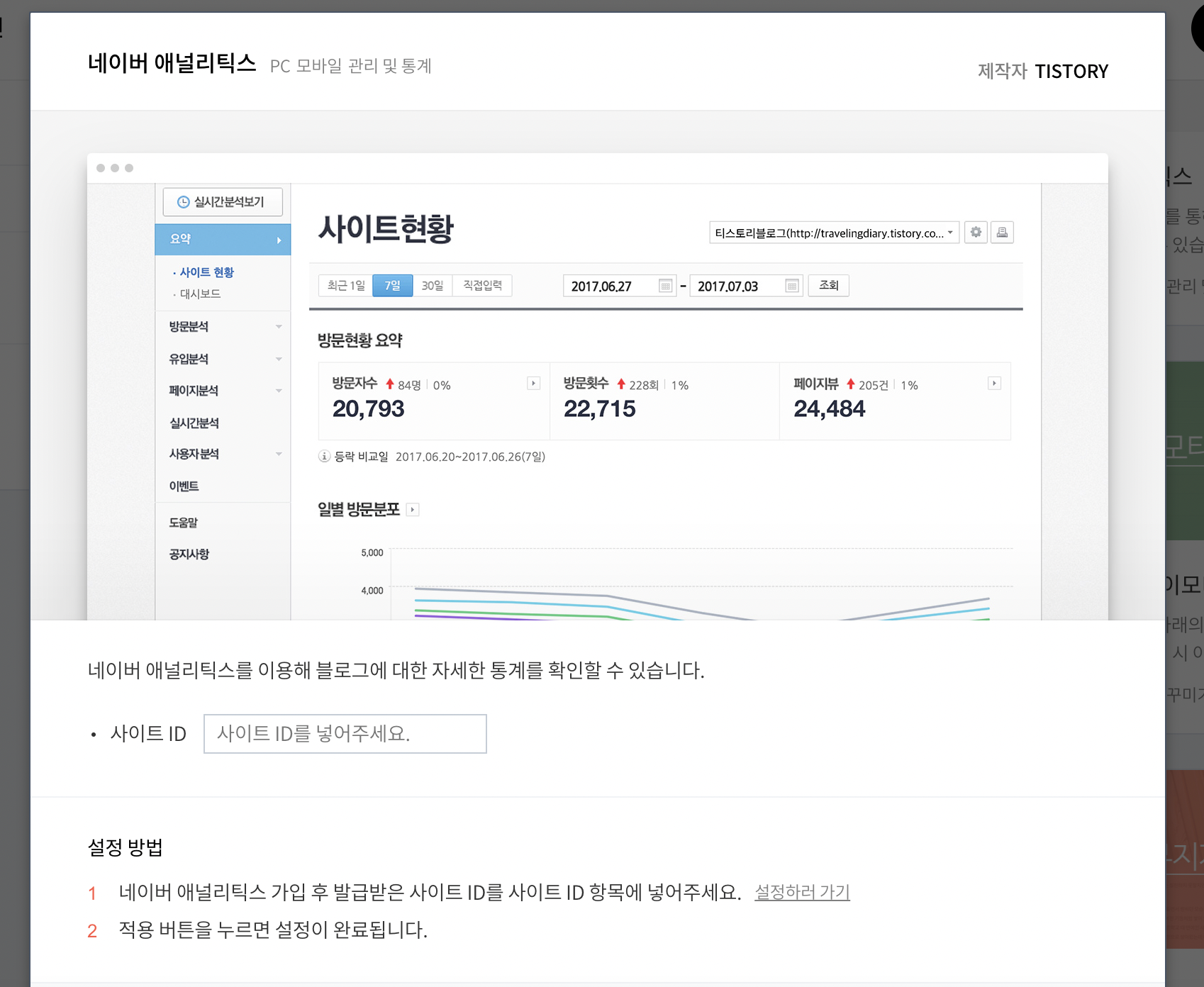Expand the 유입분석 dropdown arrow

click(279, 359)
